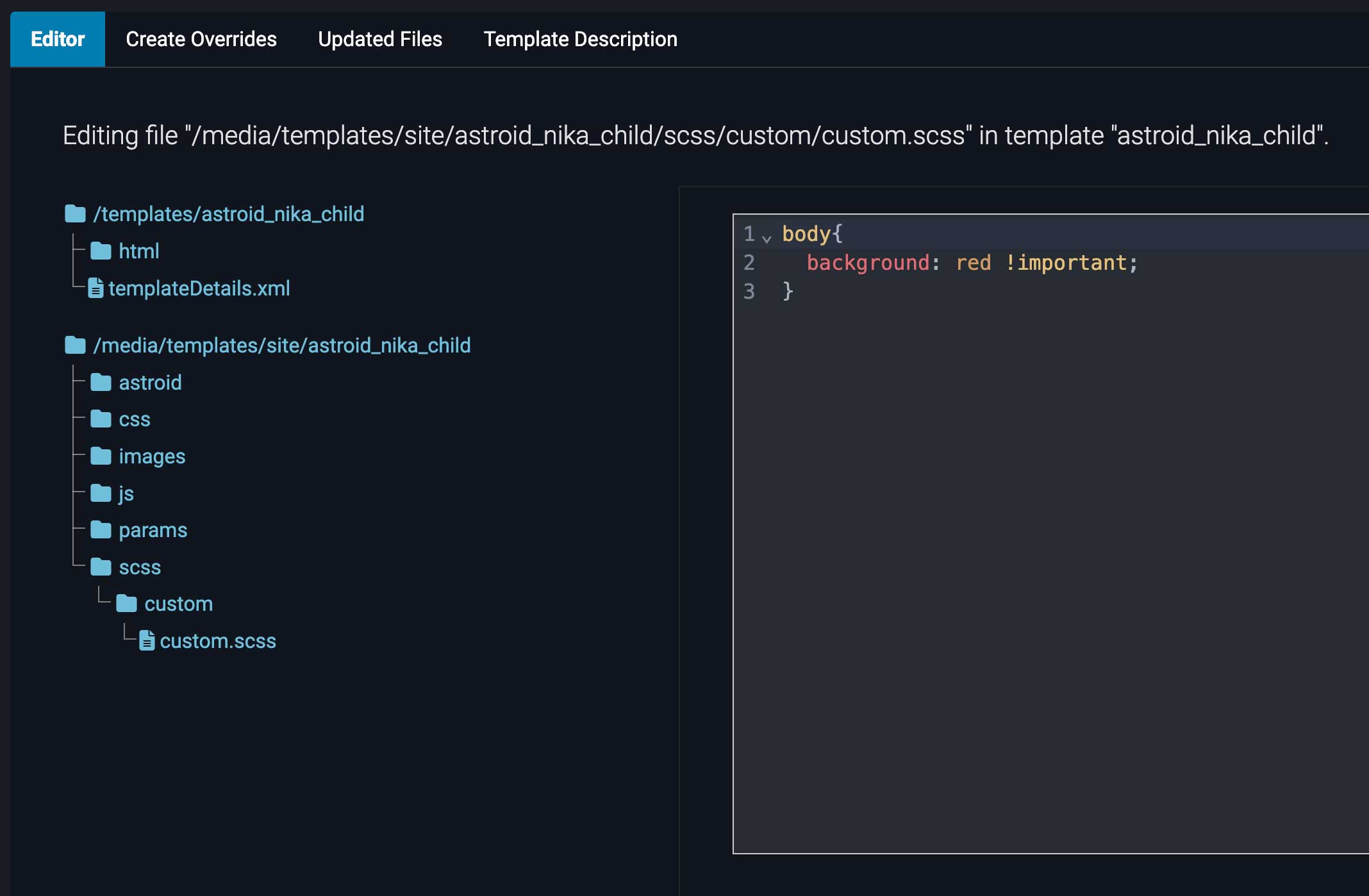Viewport: 1369px width, 896px height.
Task: Expand the html folder
Action: (139, 251)
